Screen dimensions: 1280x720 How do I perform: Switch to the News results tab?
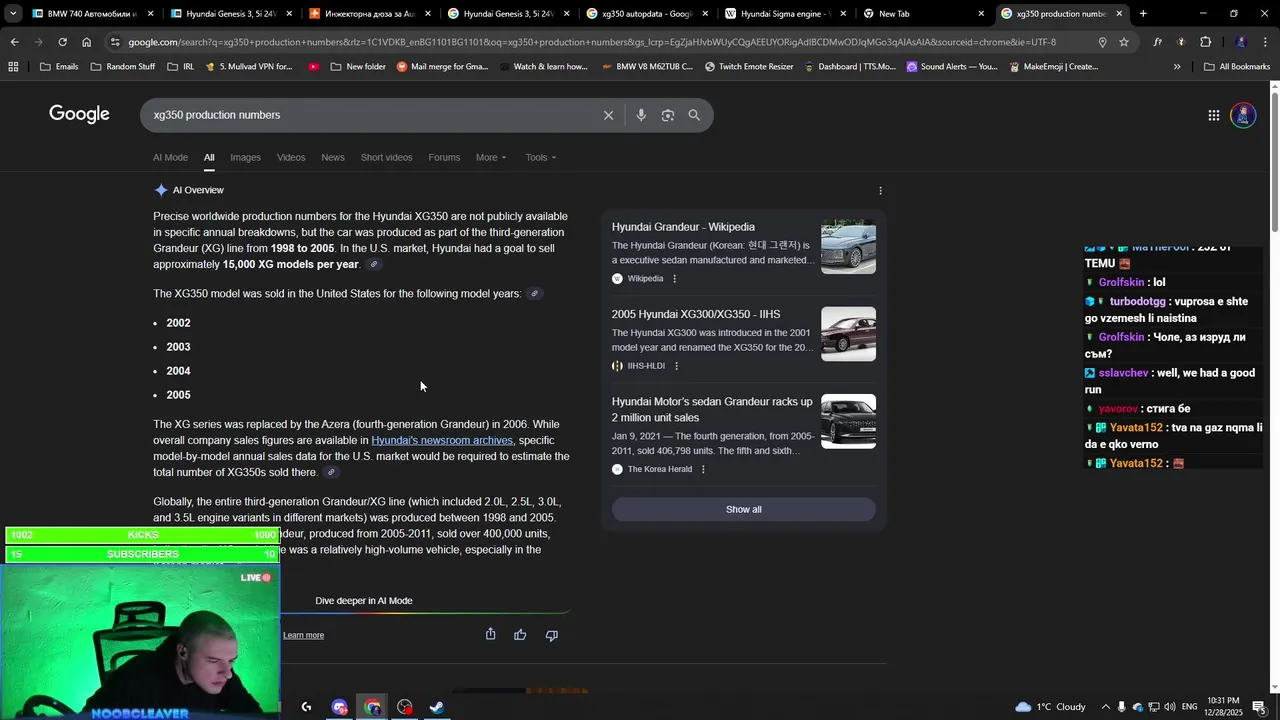[333, 157]
